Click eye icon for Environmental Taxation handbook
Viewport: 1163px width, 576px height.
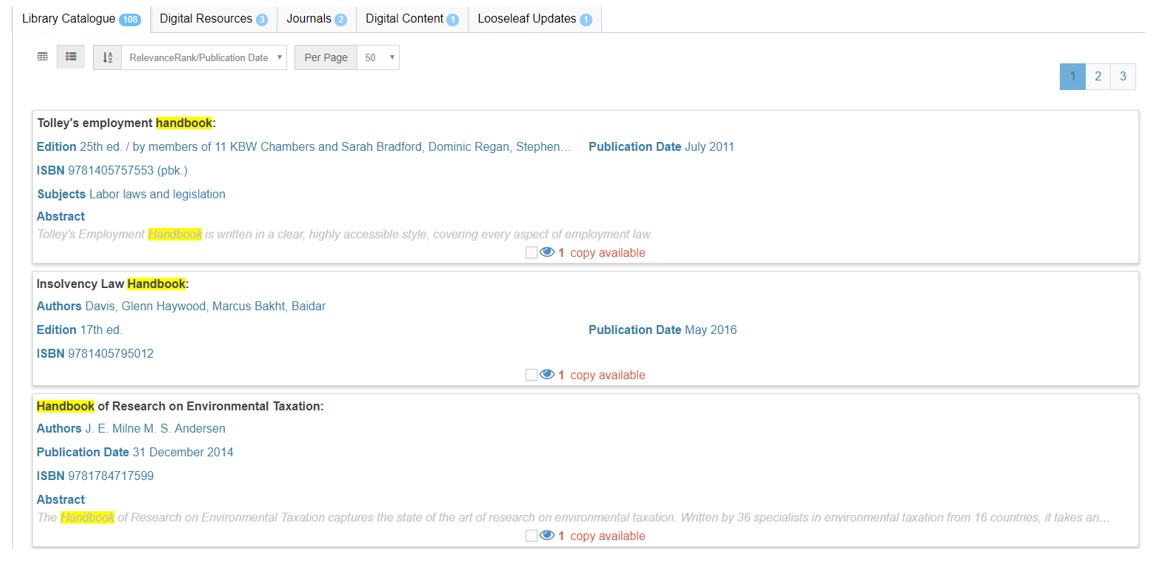(x=547, y=535)
